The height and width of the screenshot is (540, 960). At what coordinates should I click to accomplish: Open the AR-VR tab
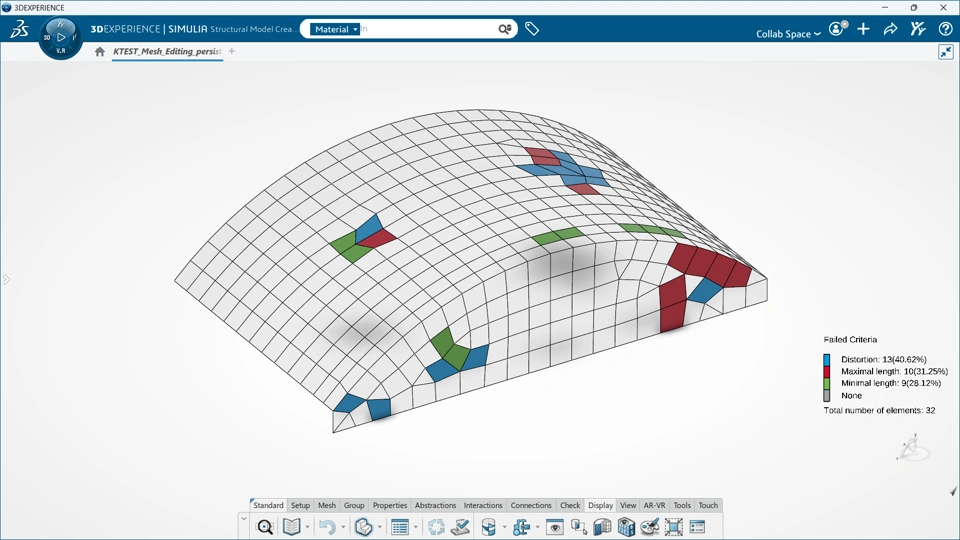click(x=654, y=505)
